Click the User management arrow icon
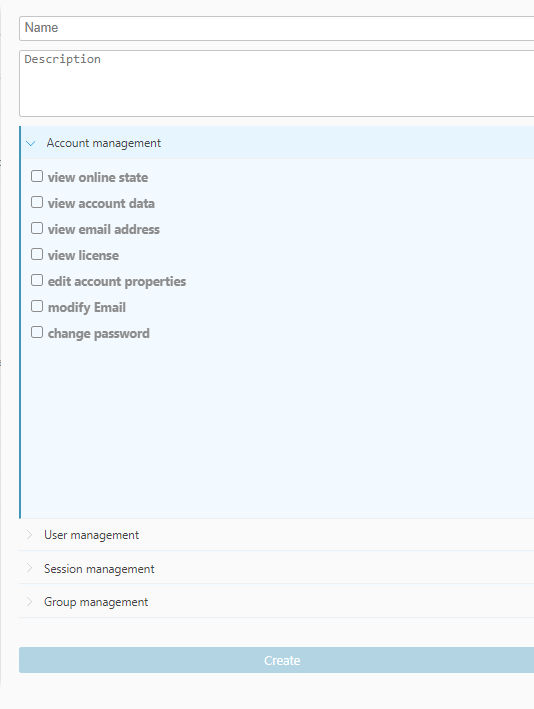 point(29,534)
